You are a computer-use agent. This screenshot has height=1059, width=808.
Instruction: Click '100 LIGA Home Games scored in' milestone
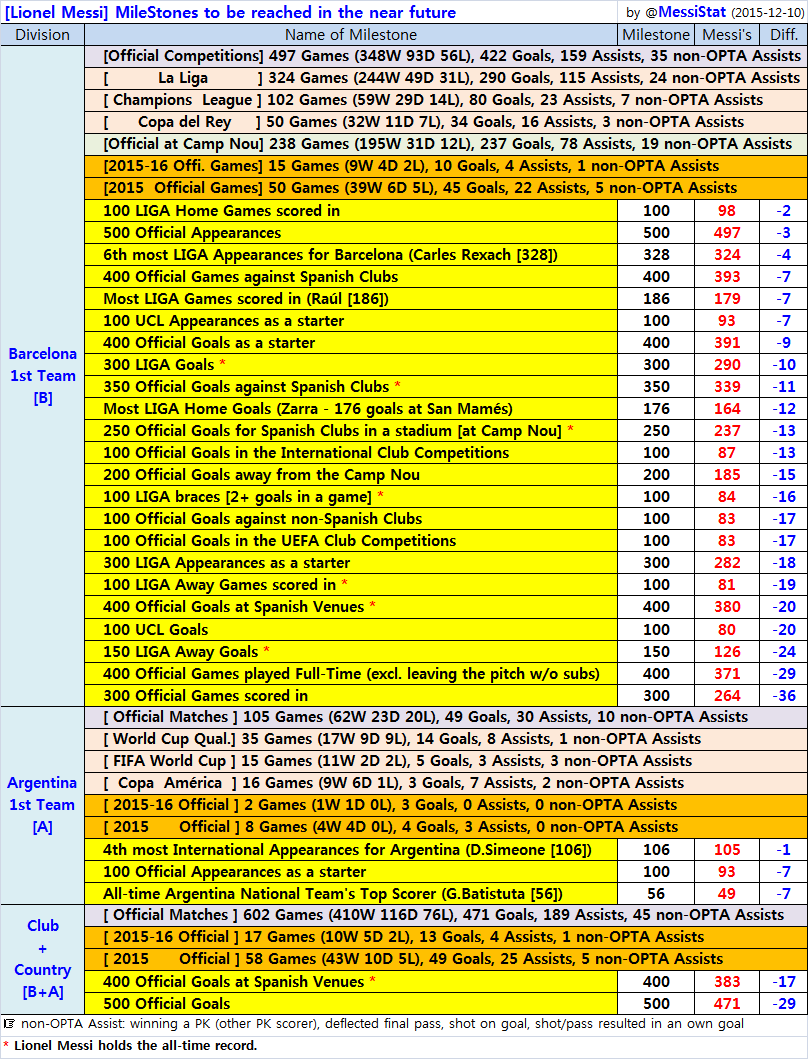[351, 211]
